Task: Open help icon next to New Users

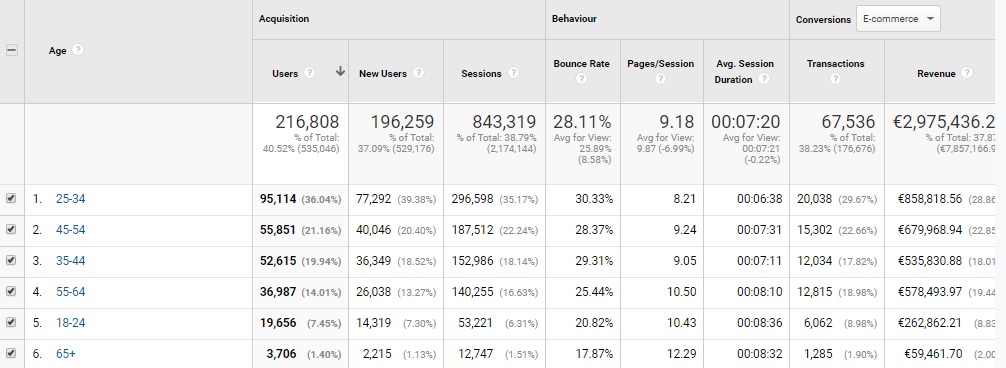Action: click(x=418, y=73)
